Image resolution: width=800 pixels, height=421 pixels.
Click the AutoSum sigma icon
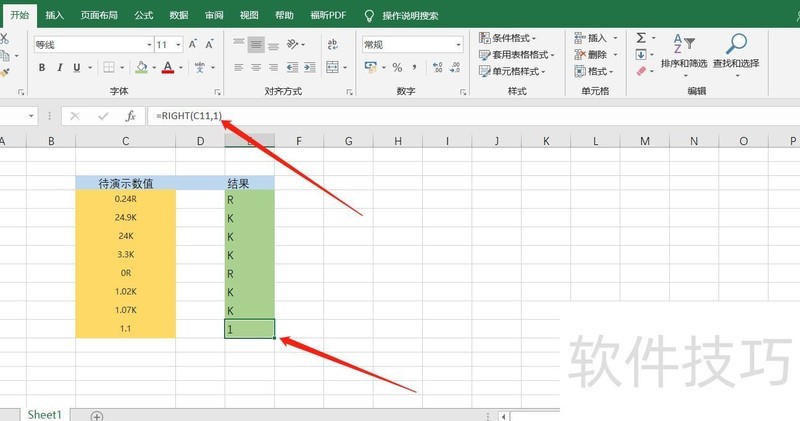point(641,38)
